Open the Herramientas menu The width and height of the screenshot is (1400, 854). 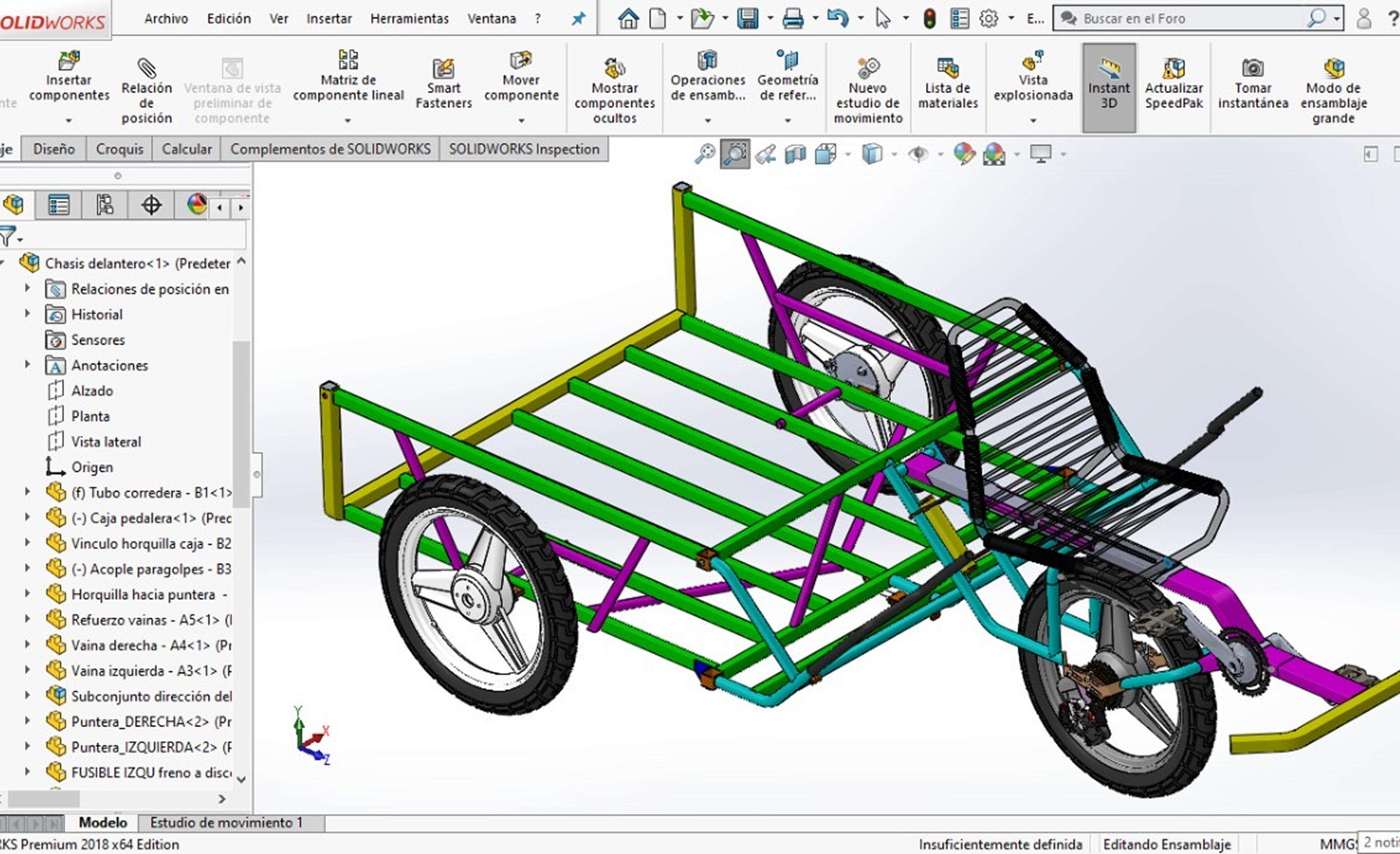[409, 19]
